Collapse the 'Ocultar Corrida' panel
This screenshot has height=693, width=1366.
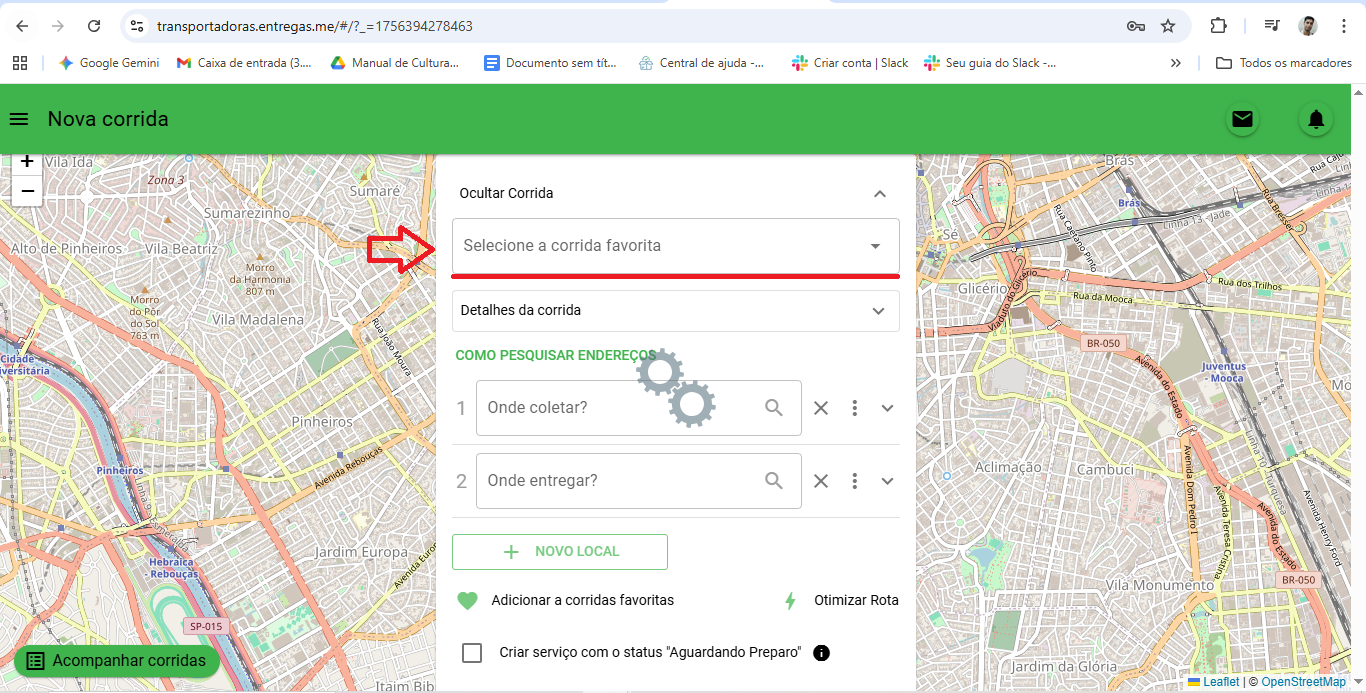(x=879, y=194)
